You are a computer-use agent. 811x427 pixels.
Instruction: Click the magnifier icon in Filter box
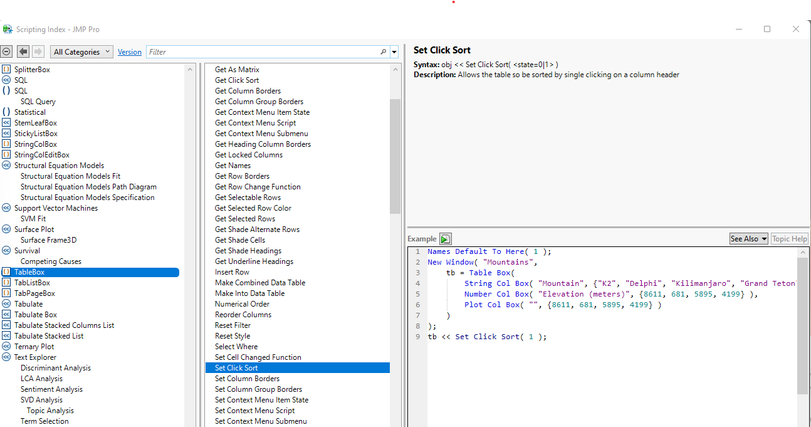(383, 51)
